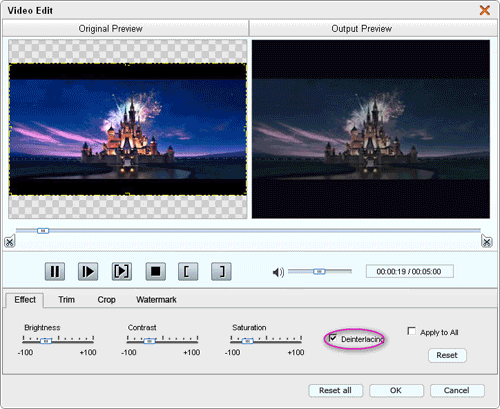Click the Brightness slider handle
The width and height of the screenshot is (500, 409).
click(46, 341)
